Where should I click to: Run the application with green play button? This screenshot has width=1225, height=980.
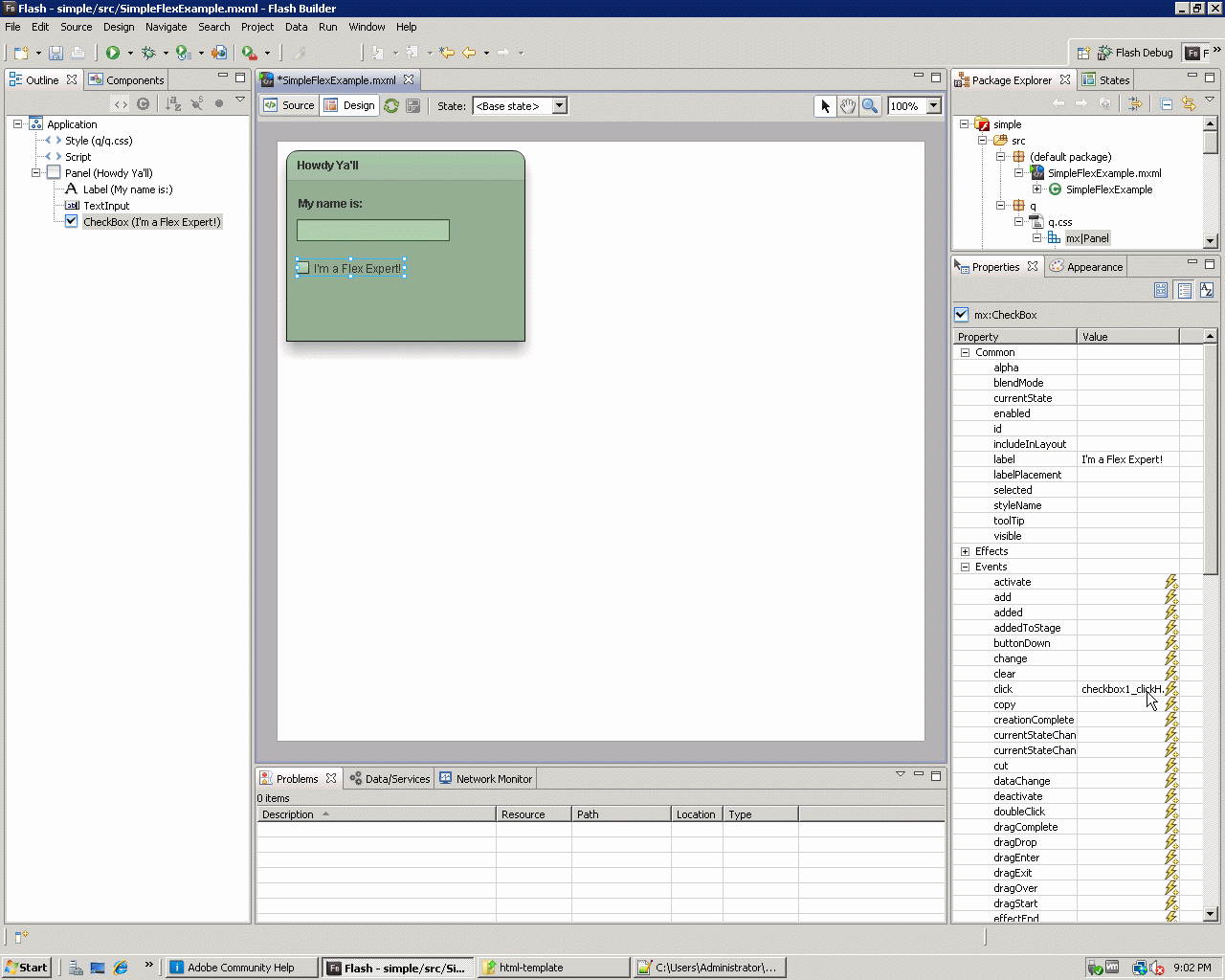click(x=113, y=53)
